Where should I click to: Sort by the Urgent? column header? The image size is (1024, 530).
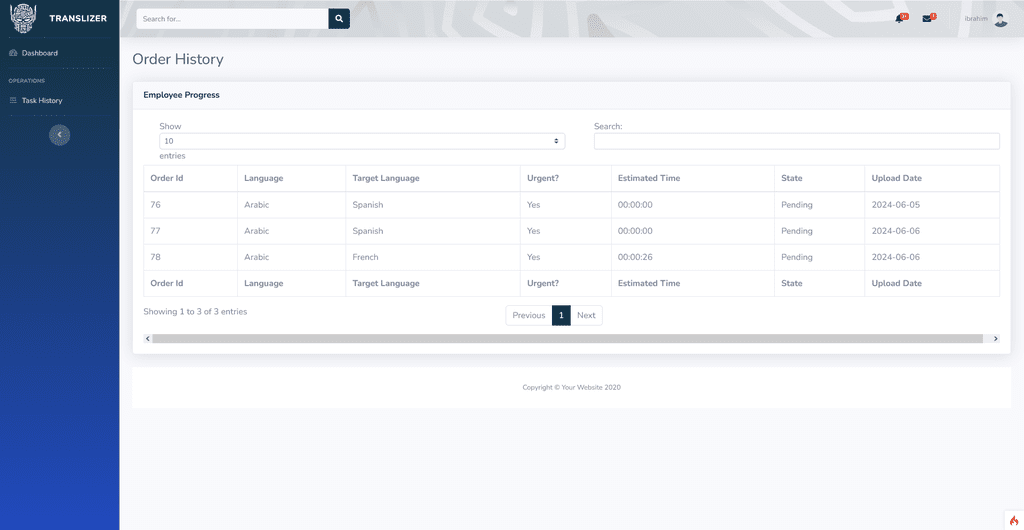pos(566,178)
